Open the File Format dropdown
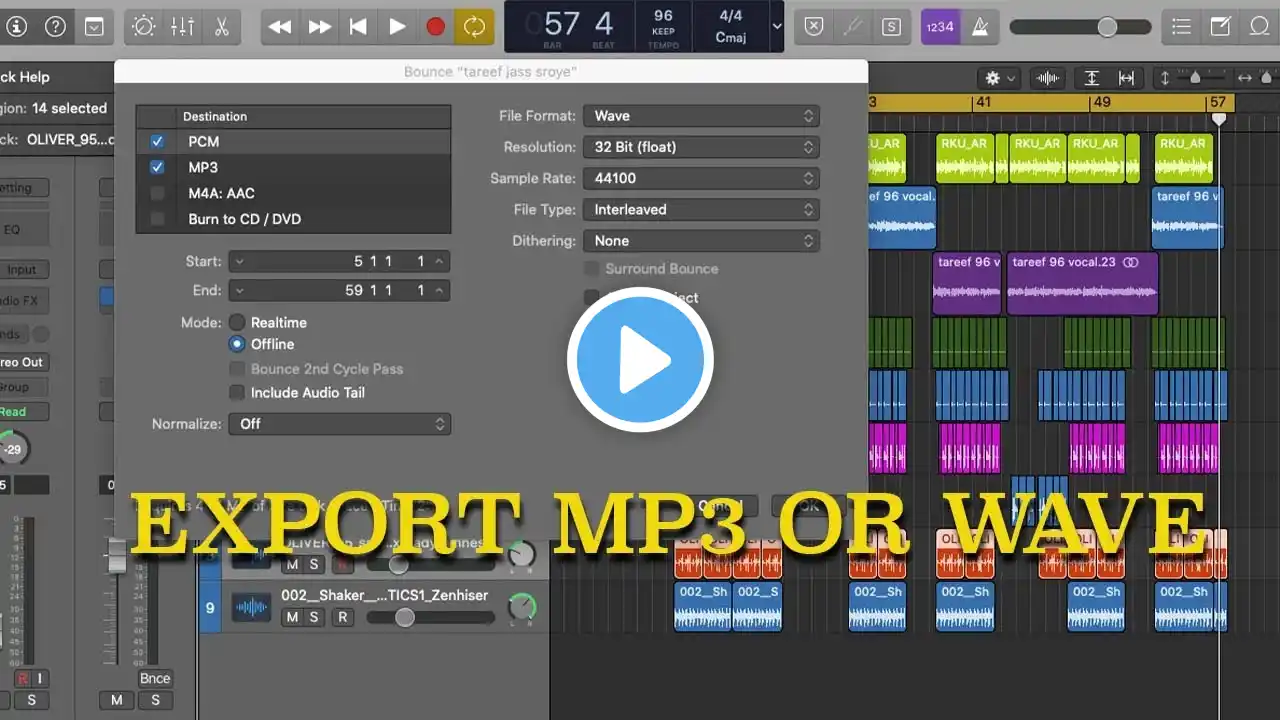Image resolution: width=1280 pixels, height=720 pixels. pyautogui.click(x=700, y=116)
